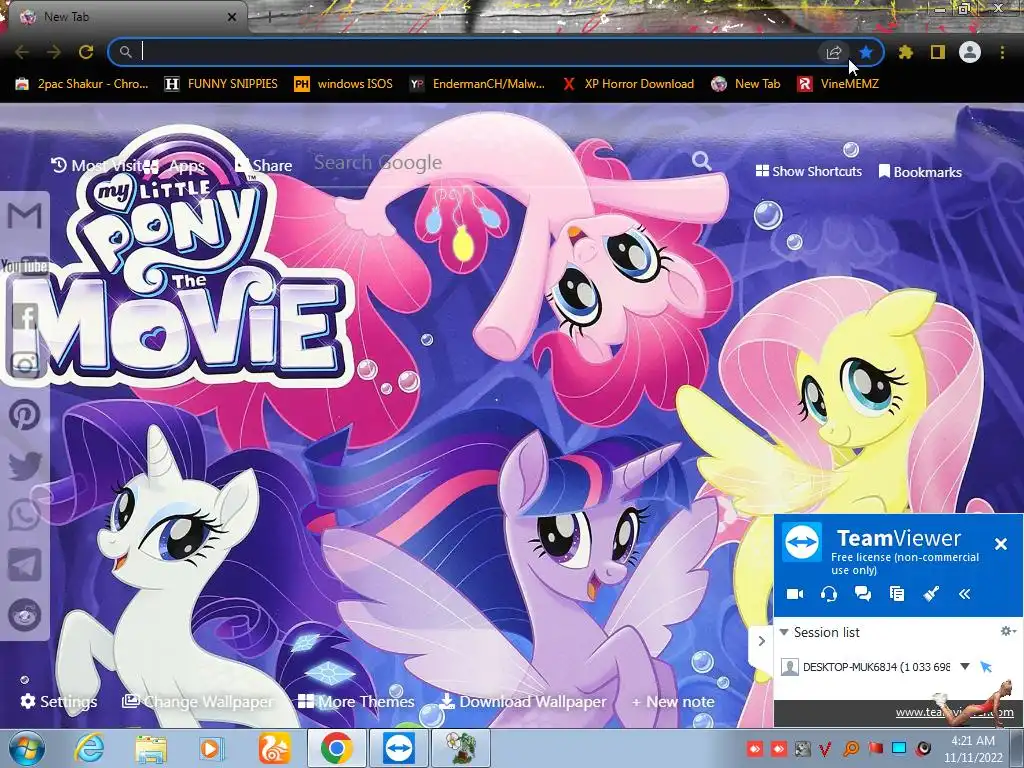Open Instagram shortcut in left sidebar

25,365
